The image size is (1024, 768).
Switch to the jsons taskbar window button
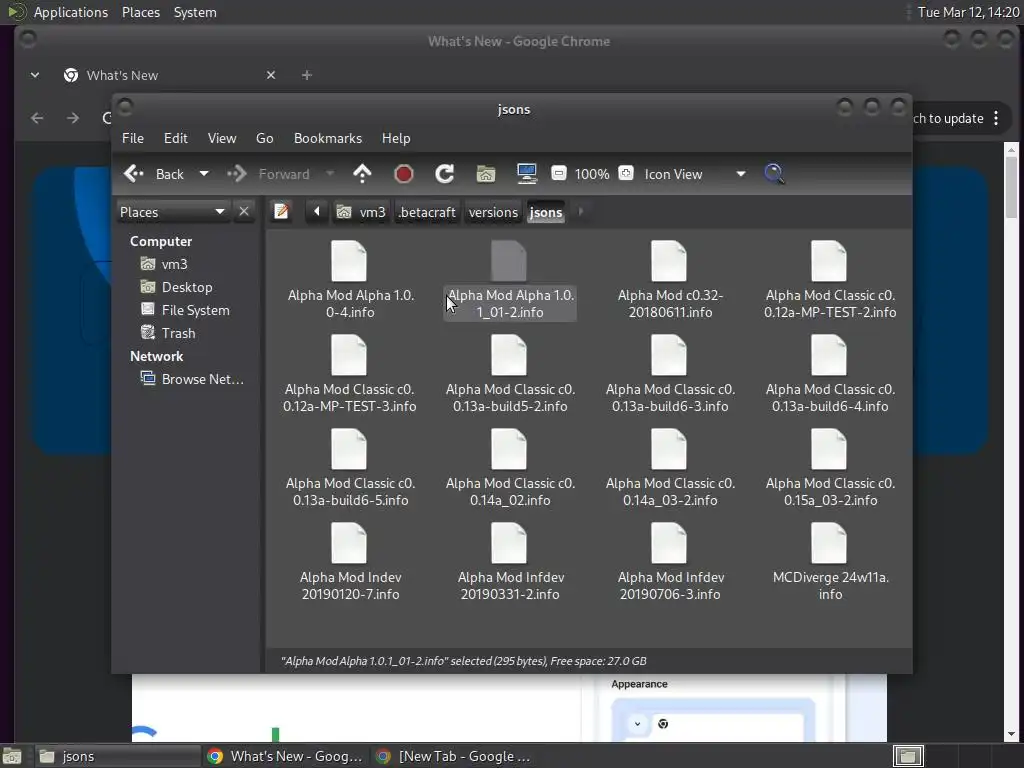pos(116,756)
